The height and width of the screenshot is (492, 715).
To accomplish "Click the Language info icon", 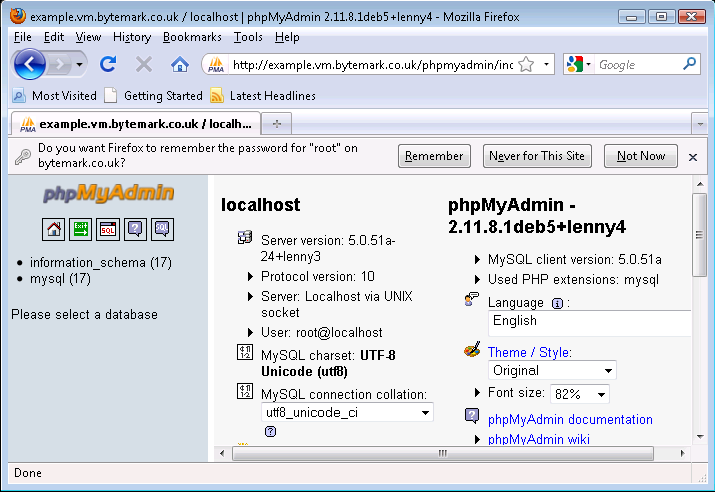I will [x=557, y=303].
